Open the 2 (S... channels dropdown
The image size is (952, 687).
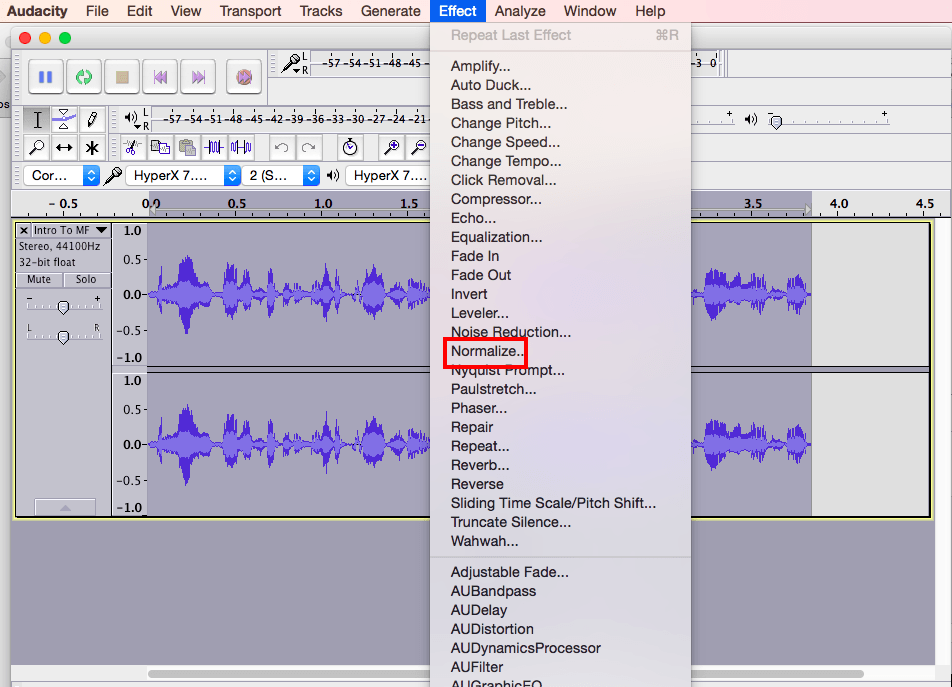280,176
